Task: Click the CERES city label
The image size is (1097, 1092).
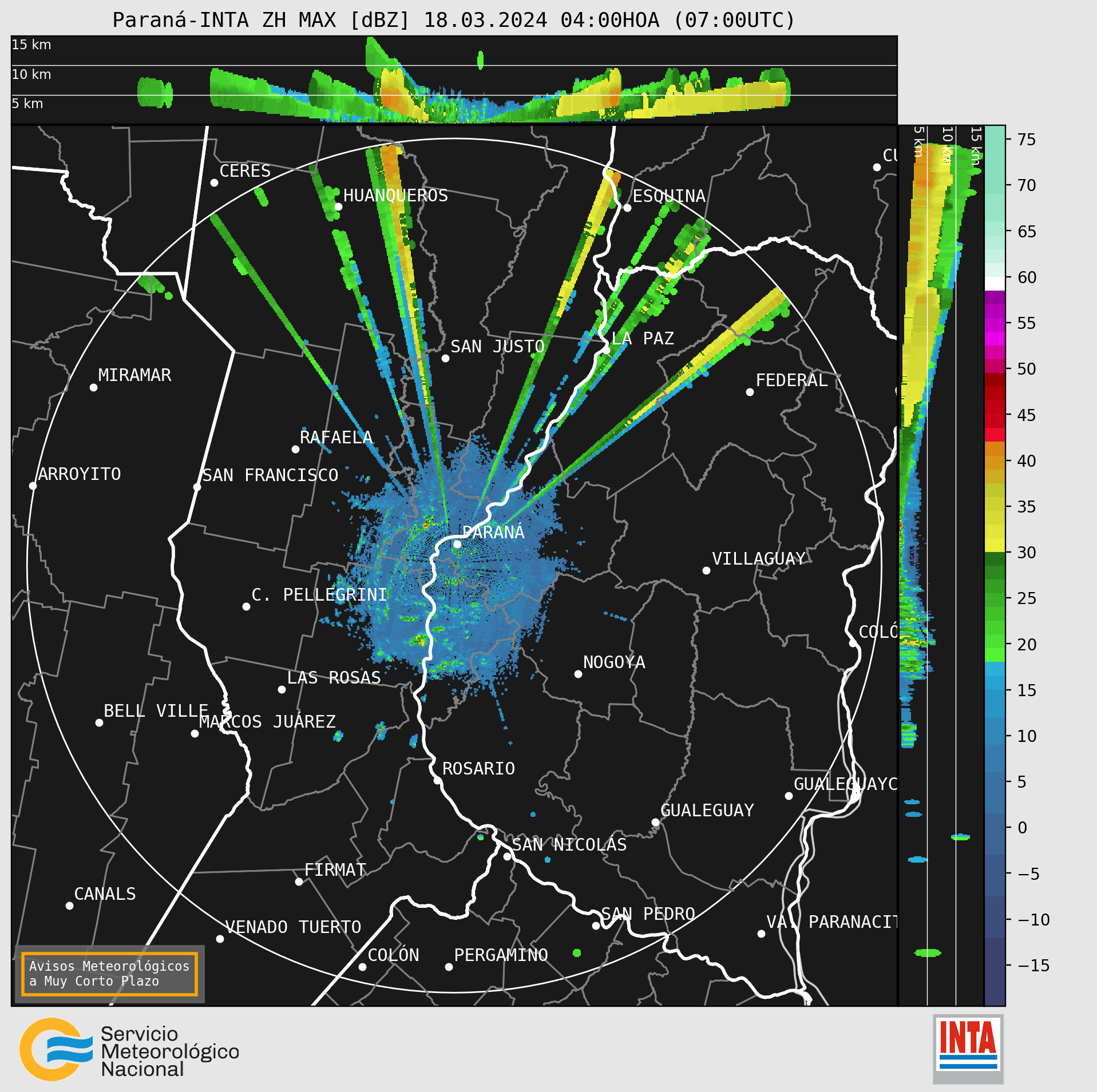Action: point(245,170)
